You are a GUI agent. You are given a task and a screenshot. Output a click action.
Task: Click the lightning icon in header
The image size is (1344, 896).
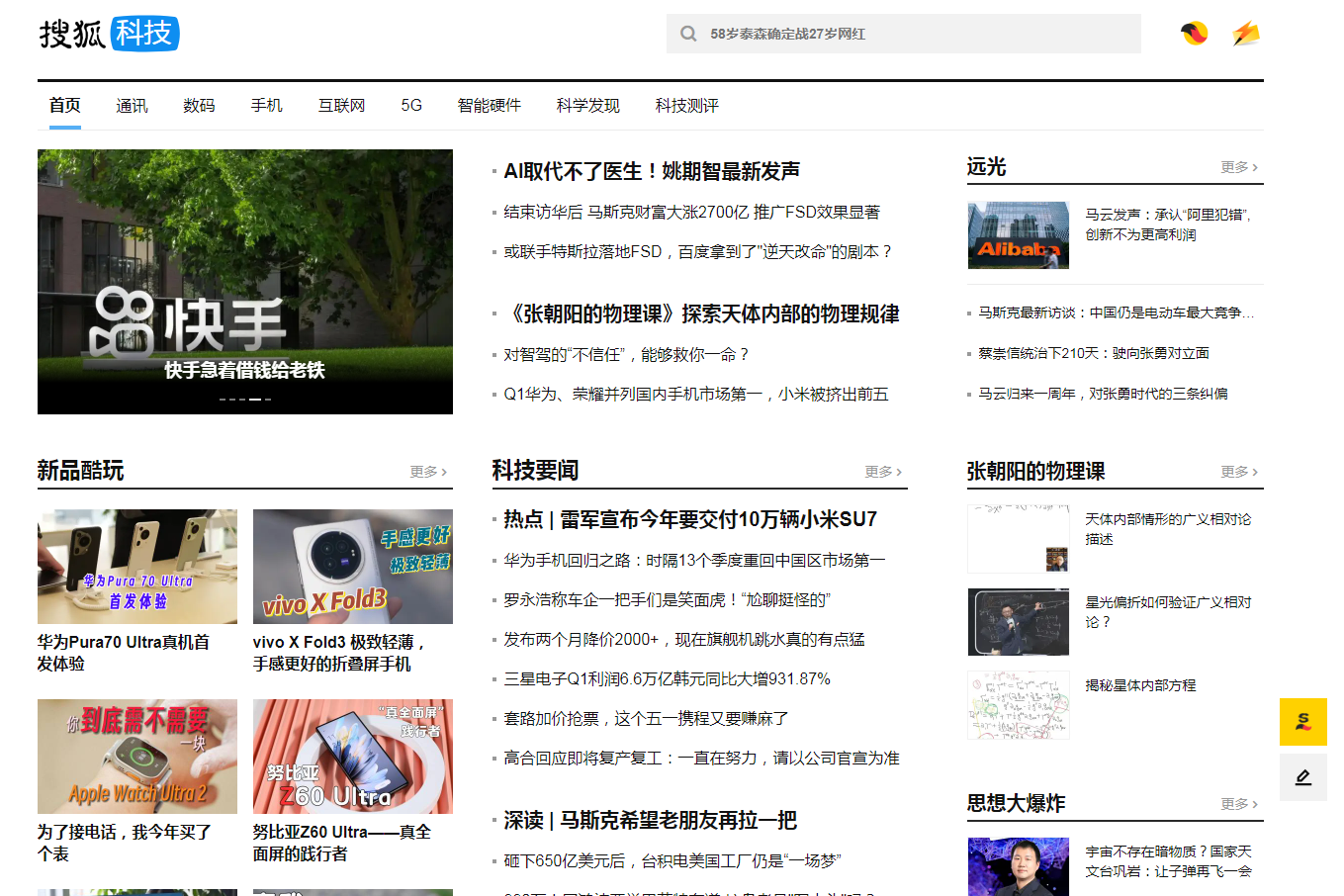1246,34
